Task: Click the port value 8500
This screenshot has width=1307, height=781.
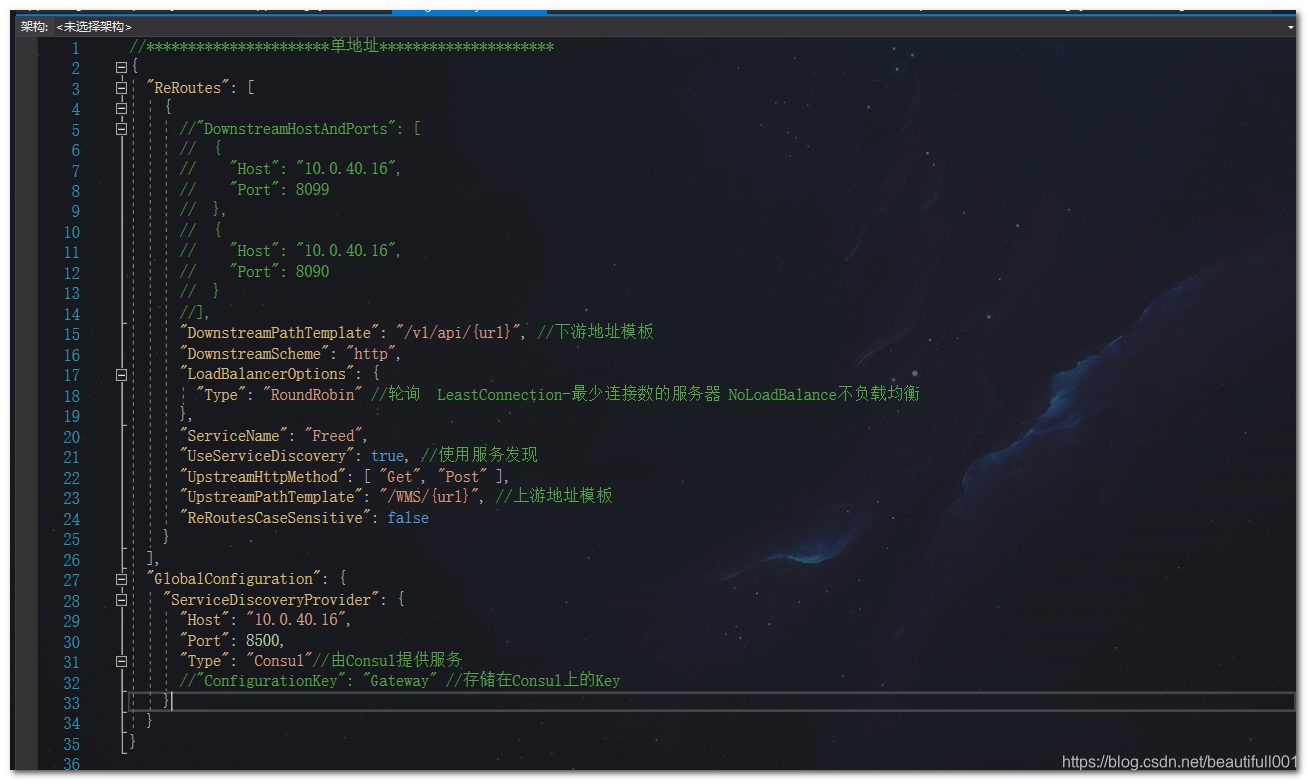Action: 262,641
